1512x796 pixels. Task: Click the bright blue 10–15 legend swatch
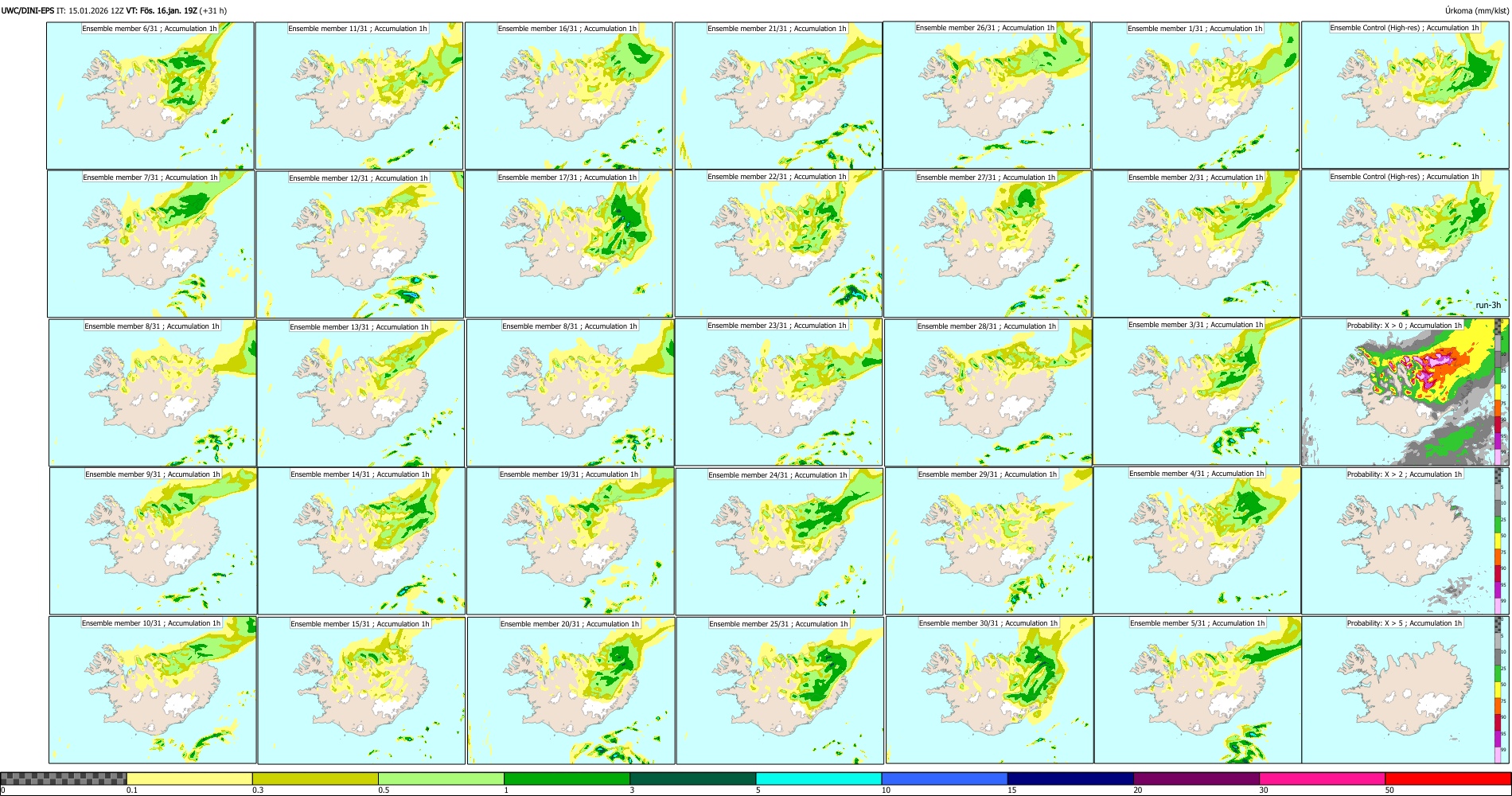click(945, 778)
